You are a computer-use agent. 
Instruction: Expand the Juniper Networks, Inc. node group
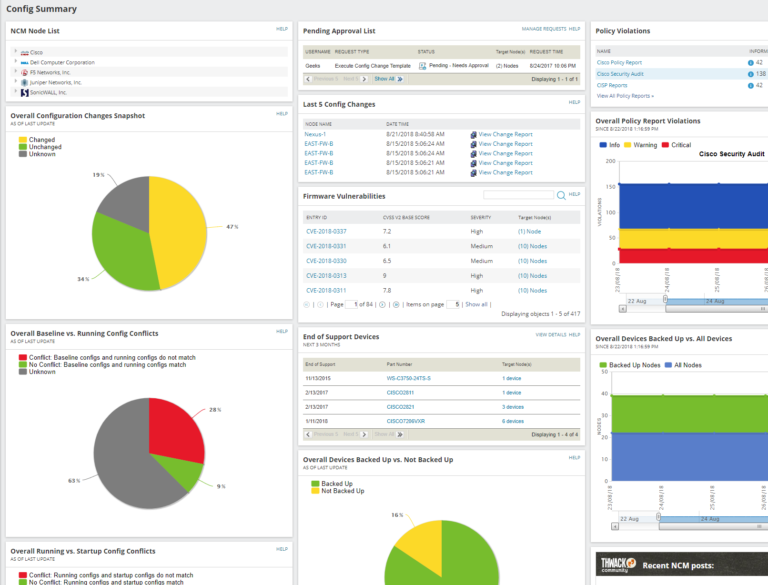[16, 81]
